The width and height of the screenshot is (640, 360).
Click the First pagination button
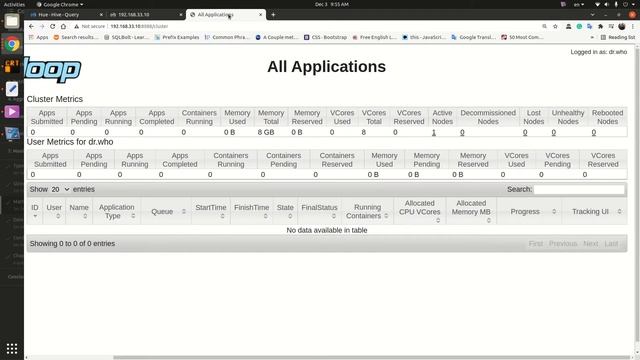coord(536,244)
